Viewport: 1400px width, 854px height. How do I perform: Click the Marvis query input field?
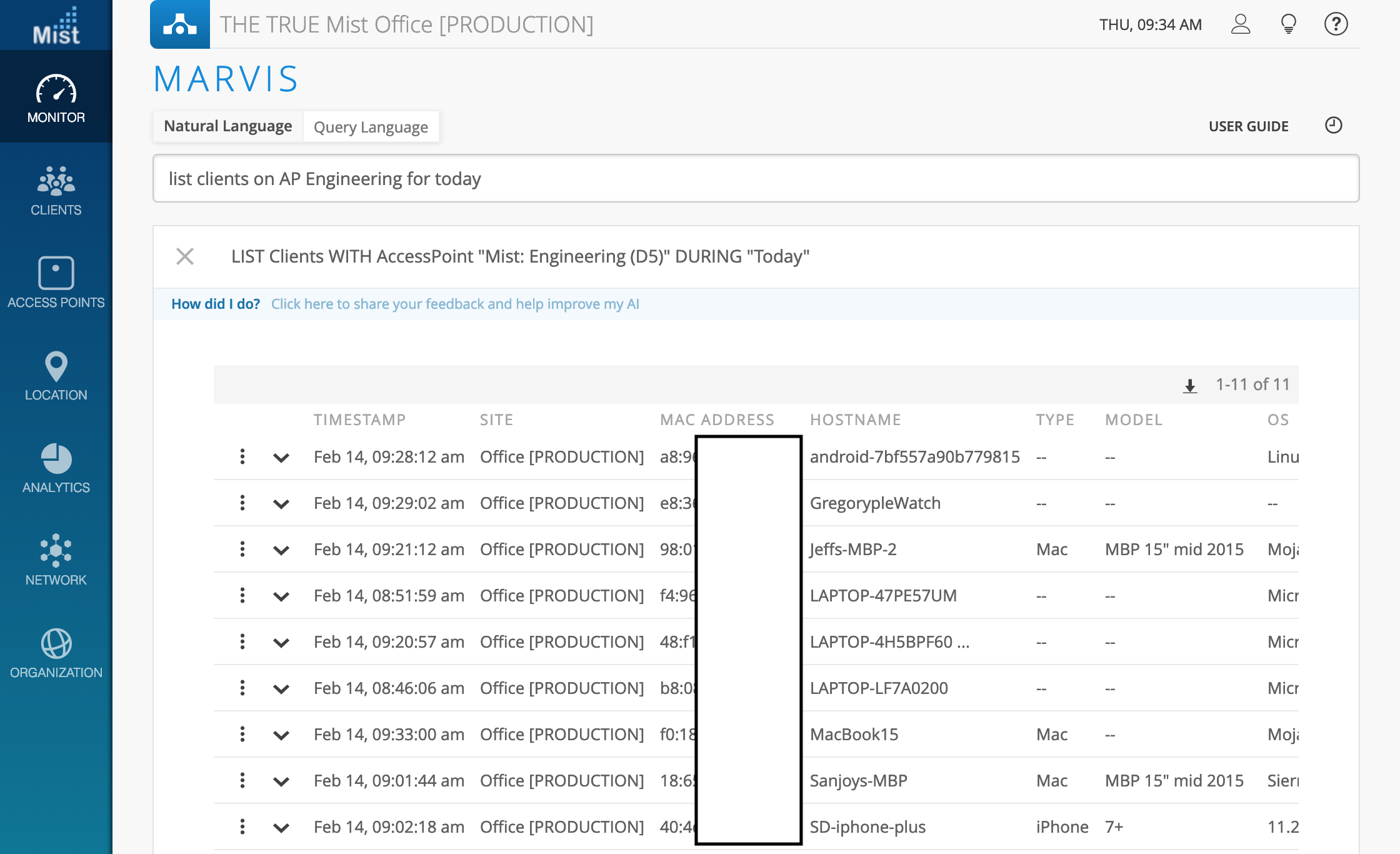point(755,179)
